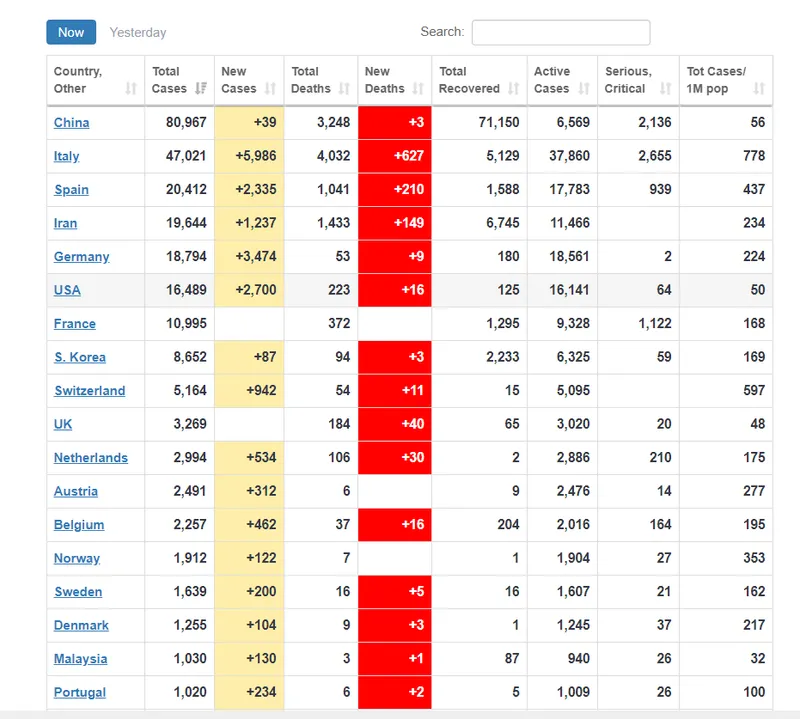This screenshot has height=719, width=800.
Task: Select the Portugal country link
Action: (x=79, y=692)
